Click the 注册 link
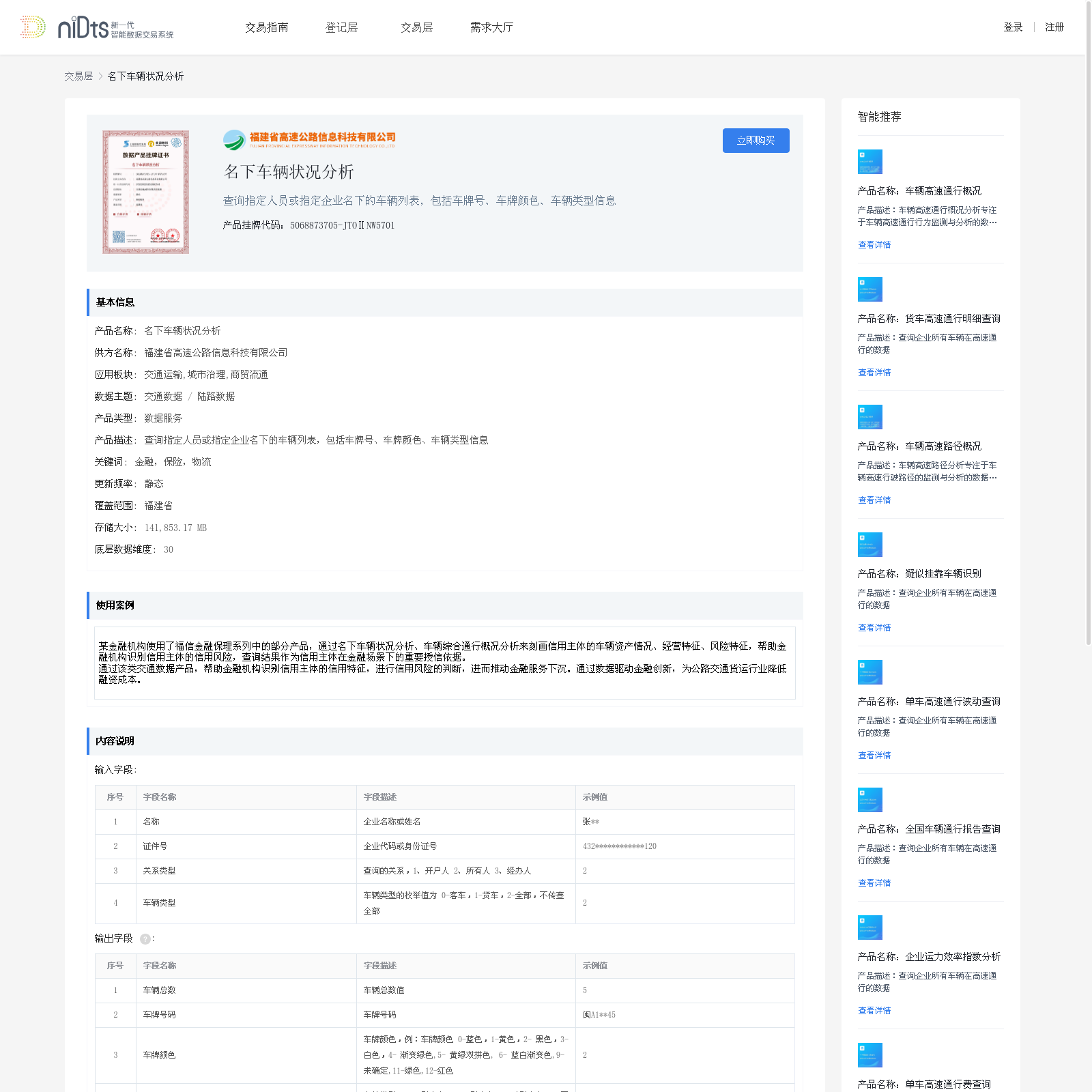The width and height of the screenshot is (1092, 1092). (1054, 27)
